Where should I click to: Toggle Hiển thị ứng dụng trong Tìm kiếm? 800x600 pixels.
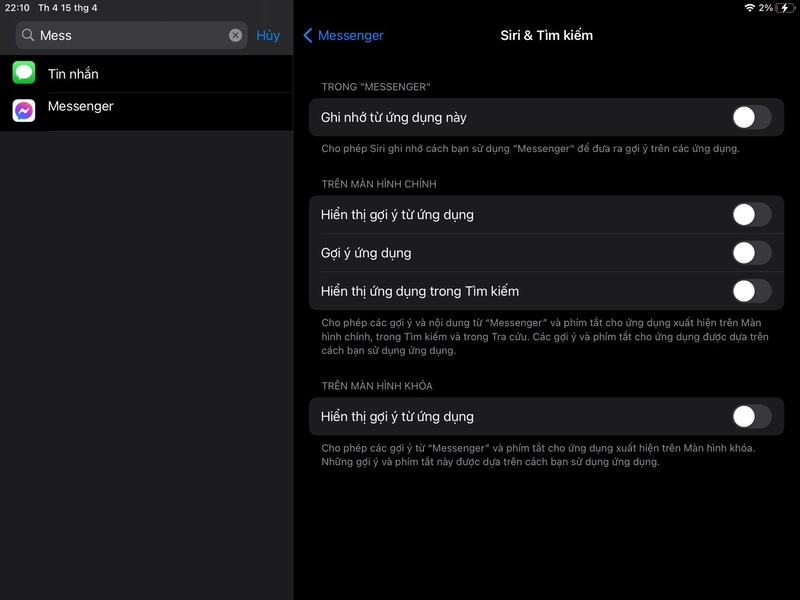point(752,291)
